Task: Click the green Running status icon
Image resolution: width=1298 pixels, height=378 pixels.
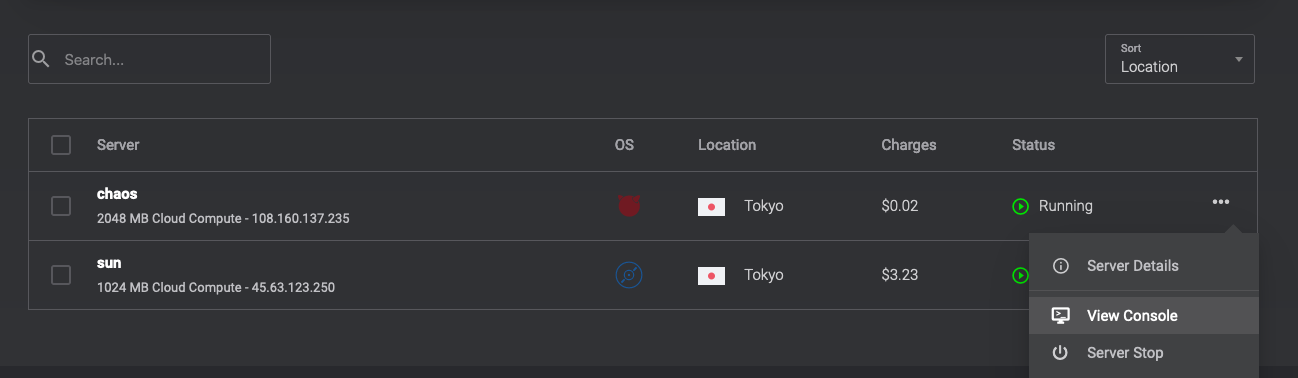Action: point(1020,206)
